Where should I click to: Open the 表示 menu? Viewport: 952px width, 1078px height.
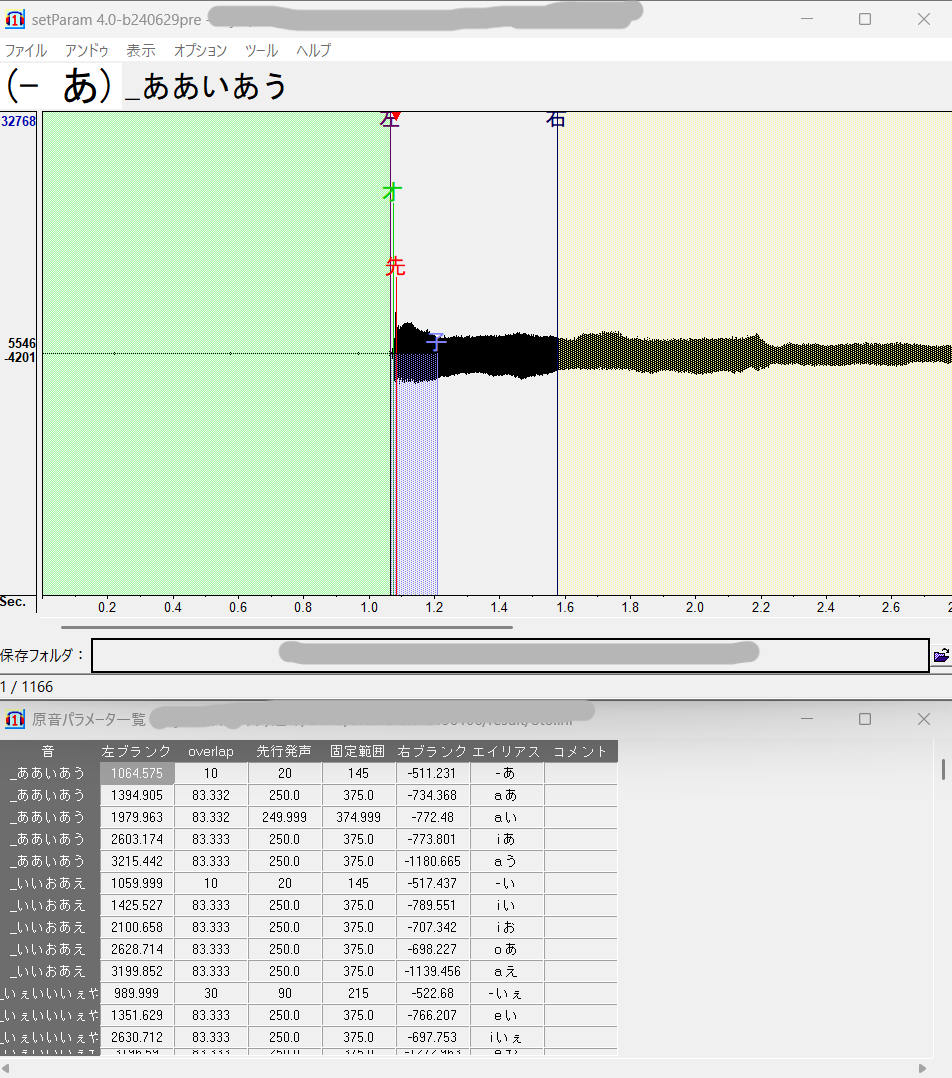(x=141, y=50)
